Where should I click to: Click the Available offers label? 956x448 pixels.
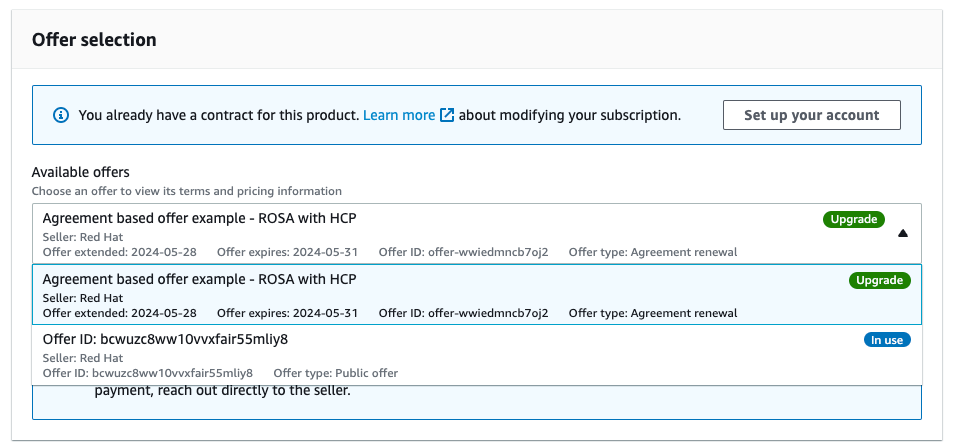(80, 173)
